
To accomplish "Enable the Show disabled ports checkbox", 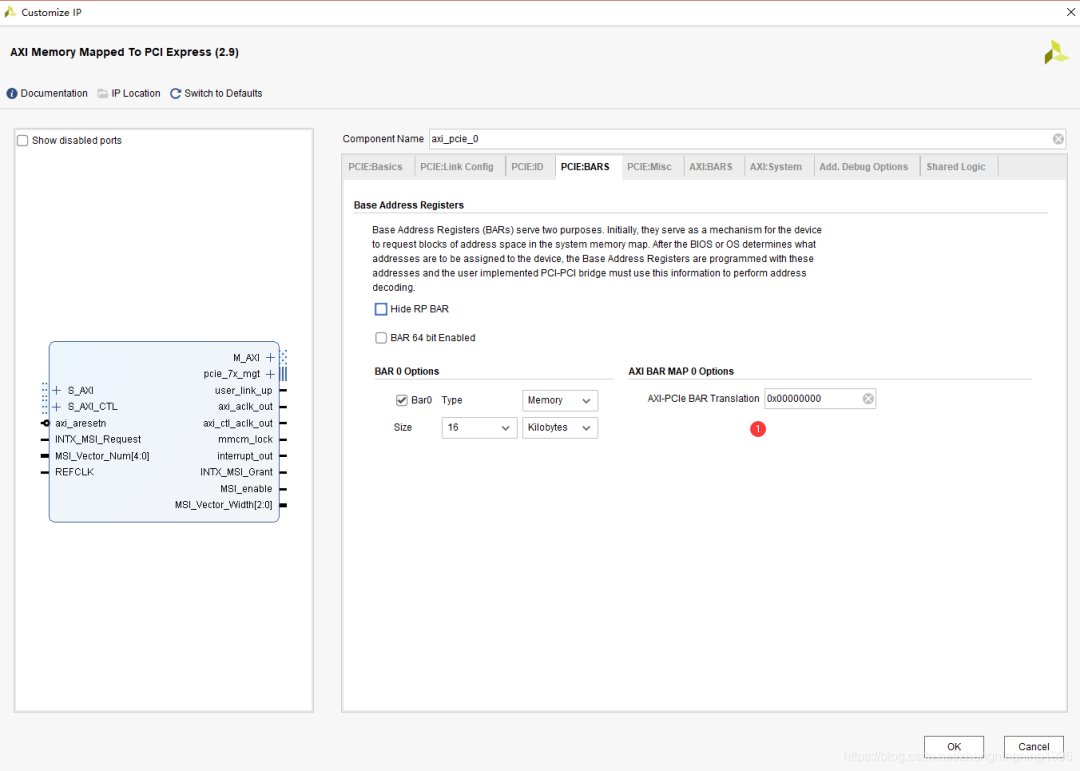I will pyautogui.click(x=23, y=141).
